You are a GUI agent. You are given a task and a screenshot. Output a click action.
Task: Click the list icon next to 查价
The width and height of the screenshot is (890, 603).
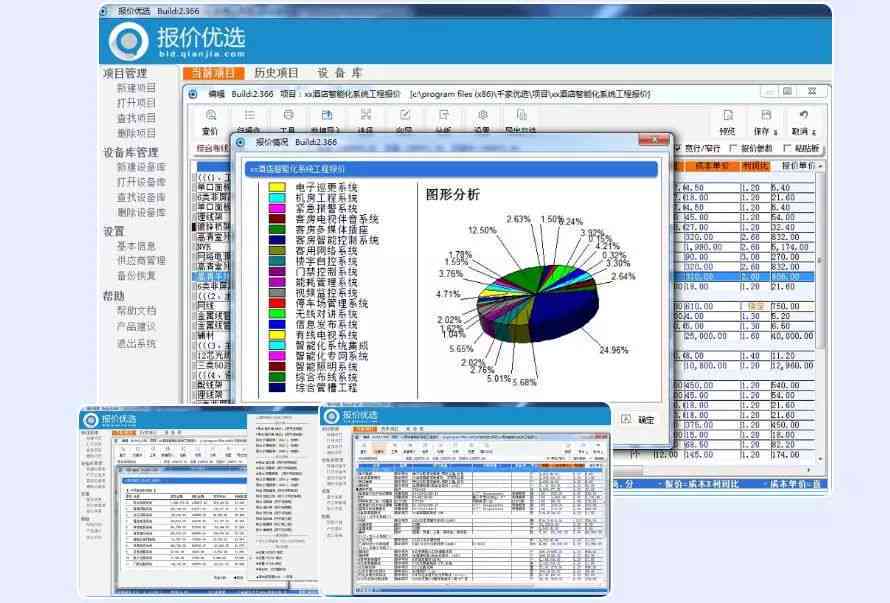click(x=249, y=116)
